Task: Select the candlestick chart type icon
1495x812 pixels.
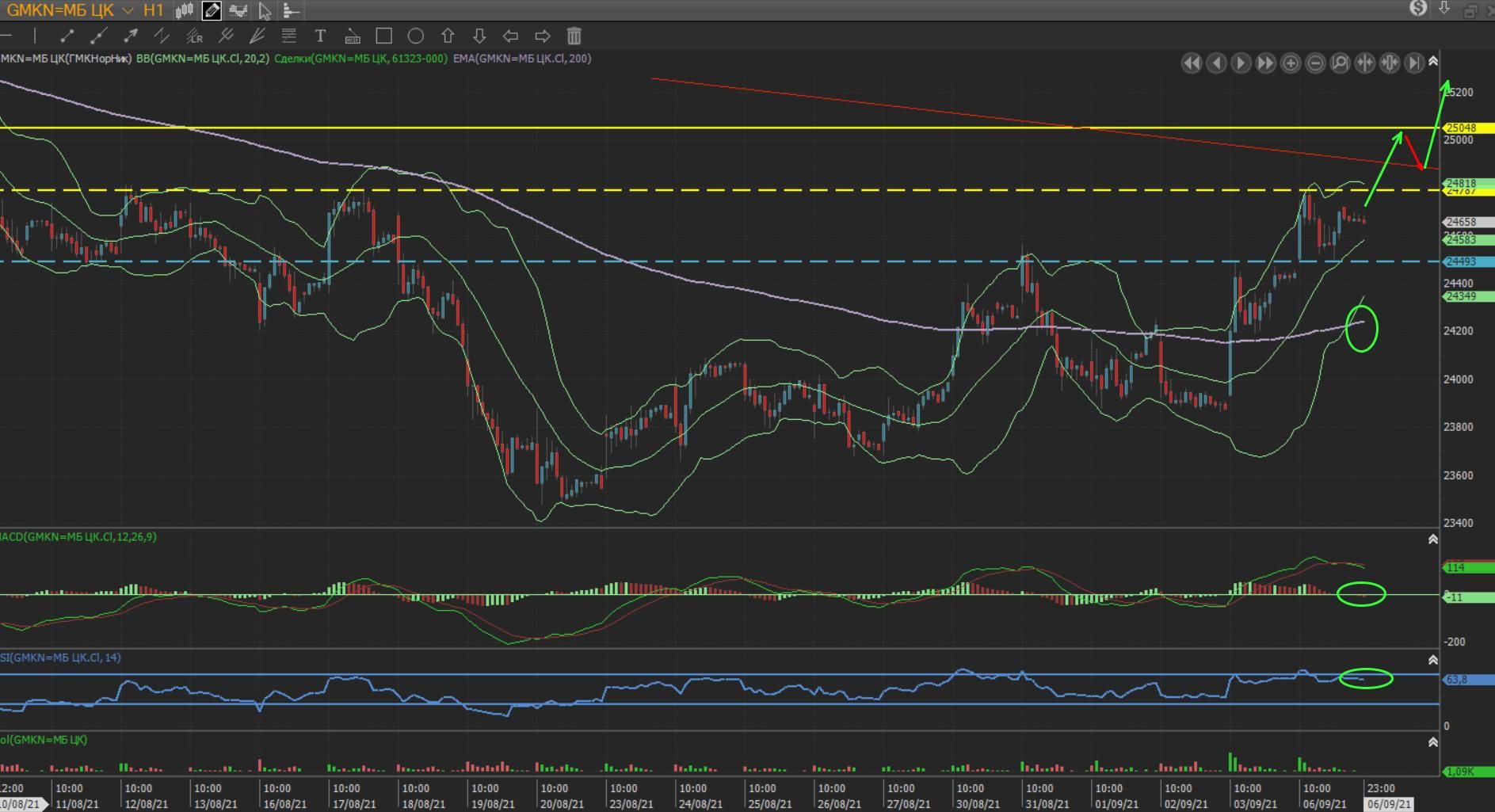Action: point(185,10)
